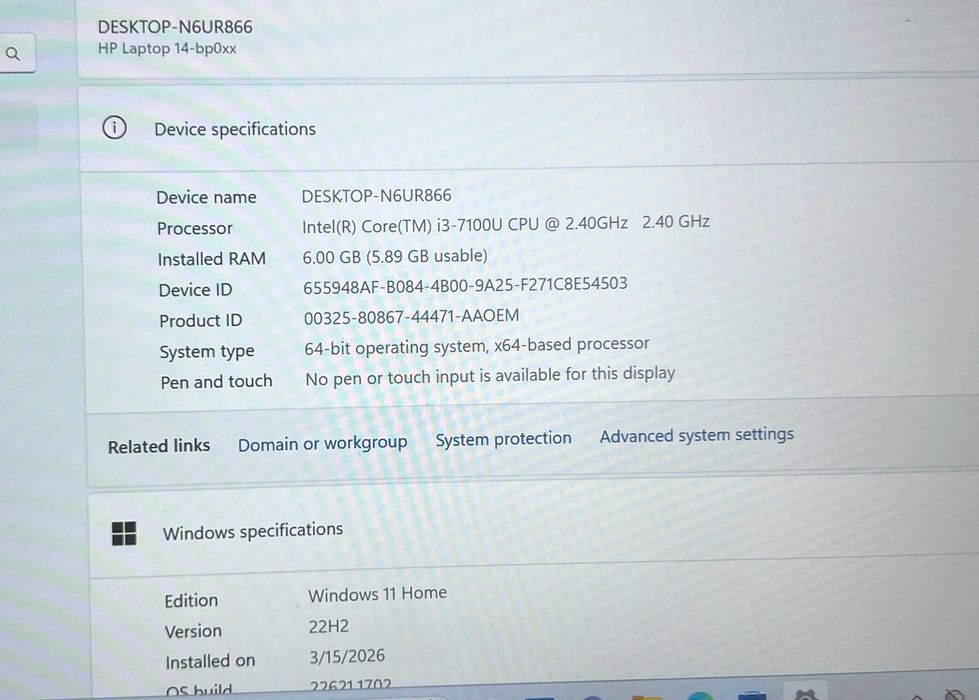Select the 3/15/2026 installed date
This screenshot has height=700, width=979.
coord(347,656)
